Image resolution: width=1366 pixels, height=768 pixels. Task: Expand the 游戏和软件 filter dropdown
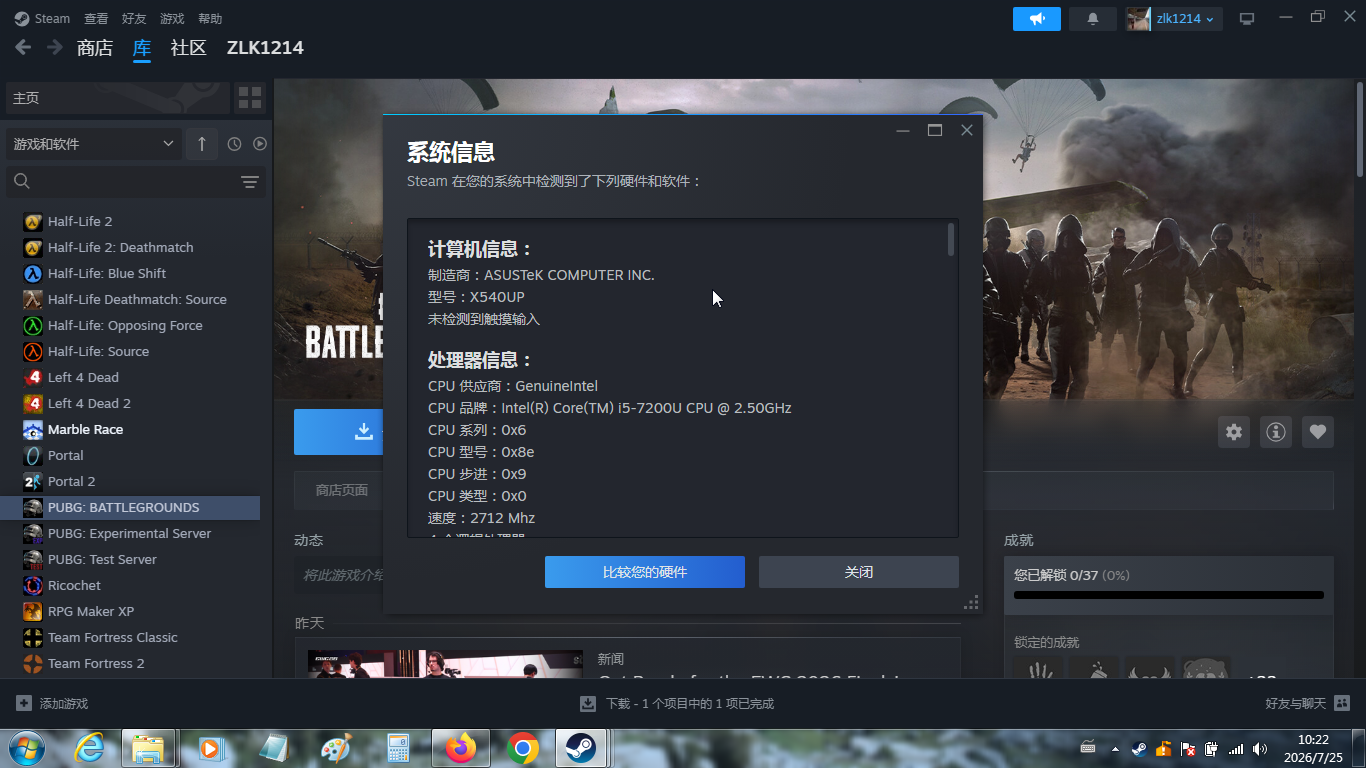tap(94, 144)
